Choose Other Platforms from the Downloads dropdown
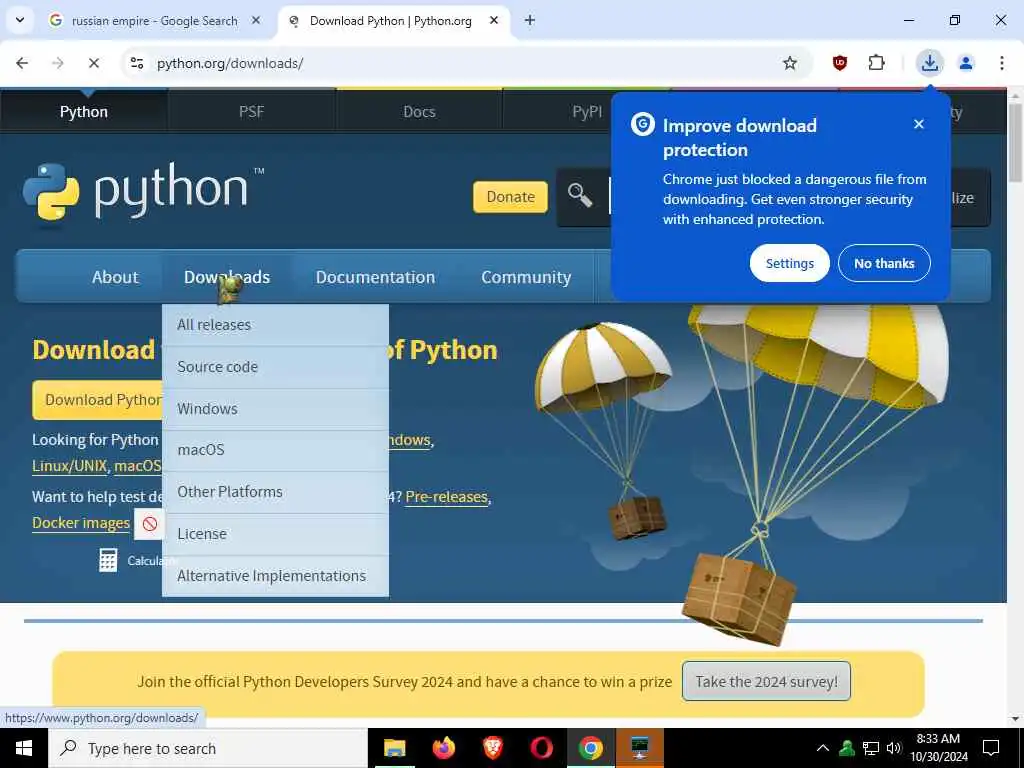1024x768 pixels. (x=275, y=492)
